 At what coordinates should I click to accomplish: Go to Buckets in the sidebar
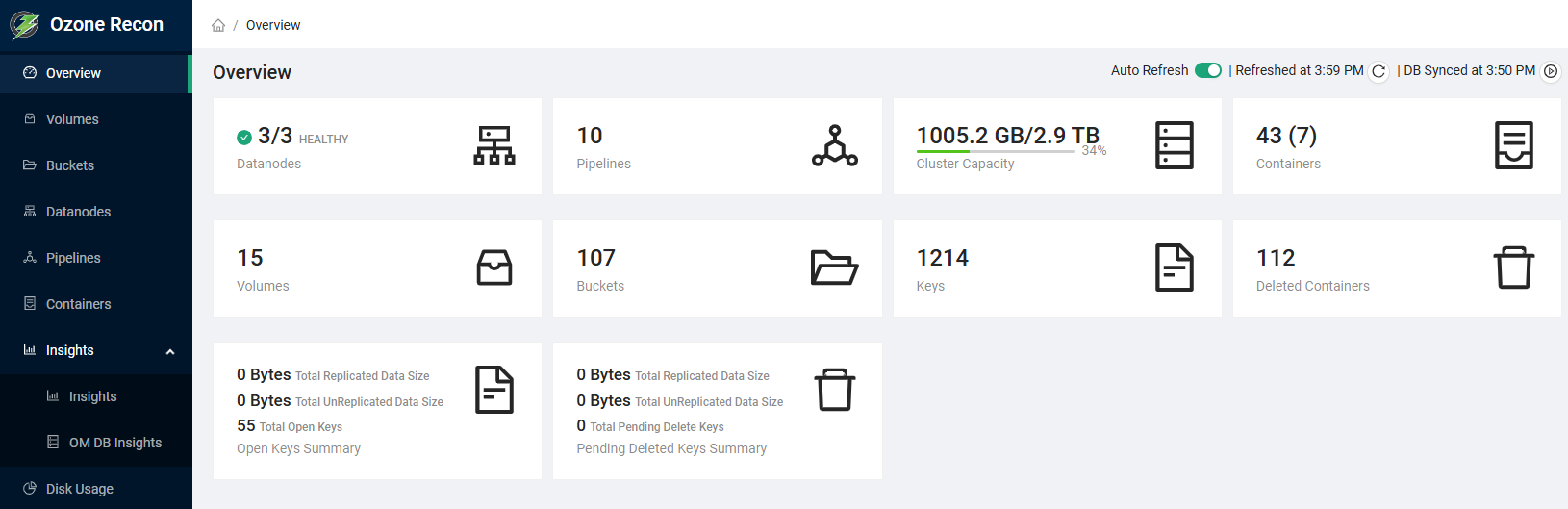click(x=96, y=165)
